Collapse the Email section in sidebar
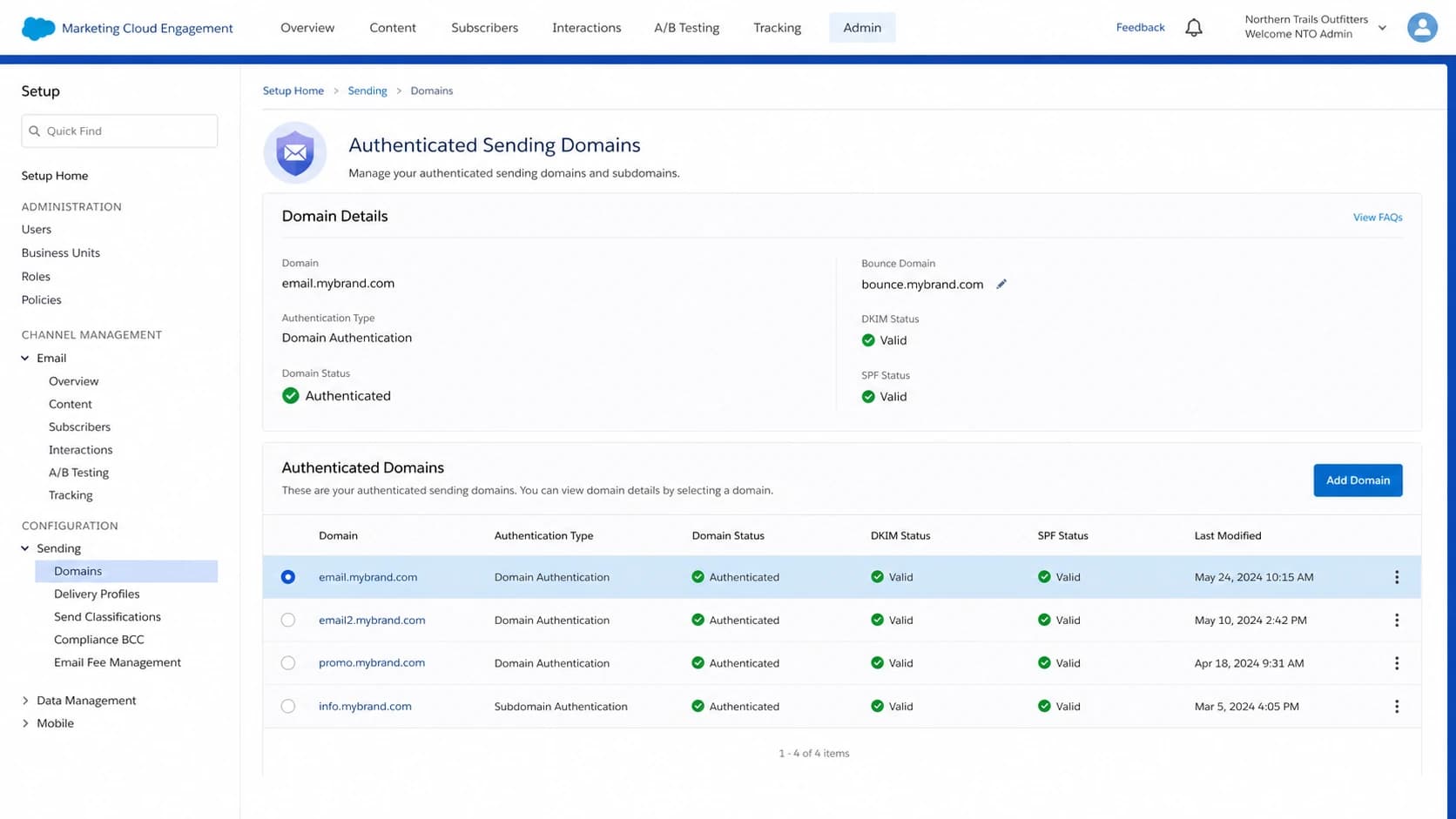The height and width of the screenshot is (819, 1456). pos(25,358)
